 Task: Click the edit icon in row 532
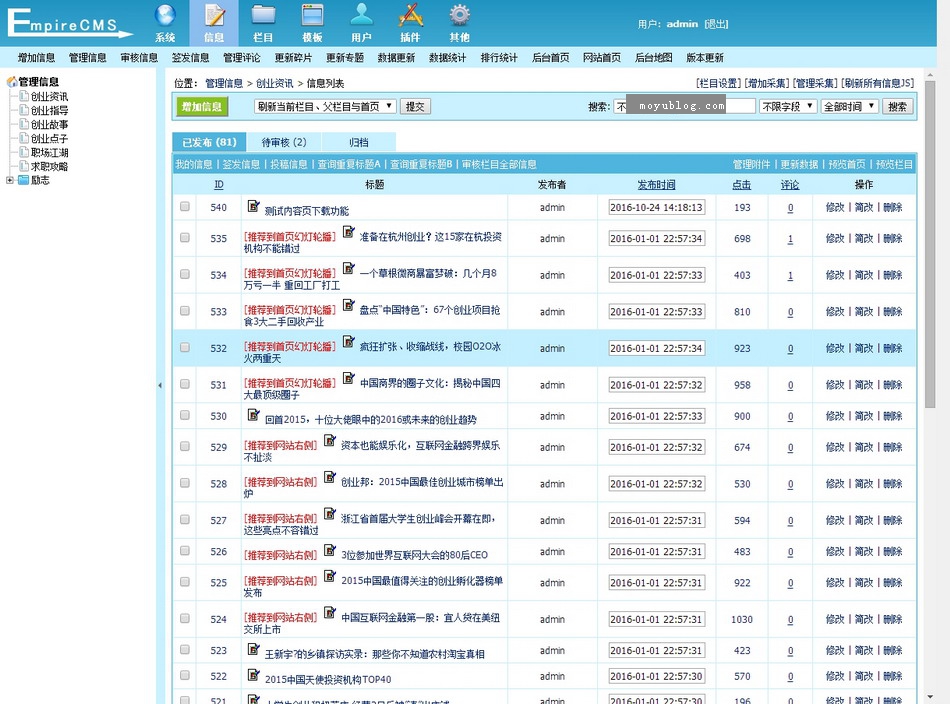pyautogui.click(x=348, y=342)
